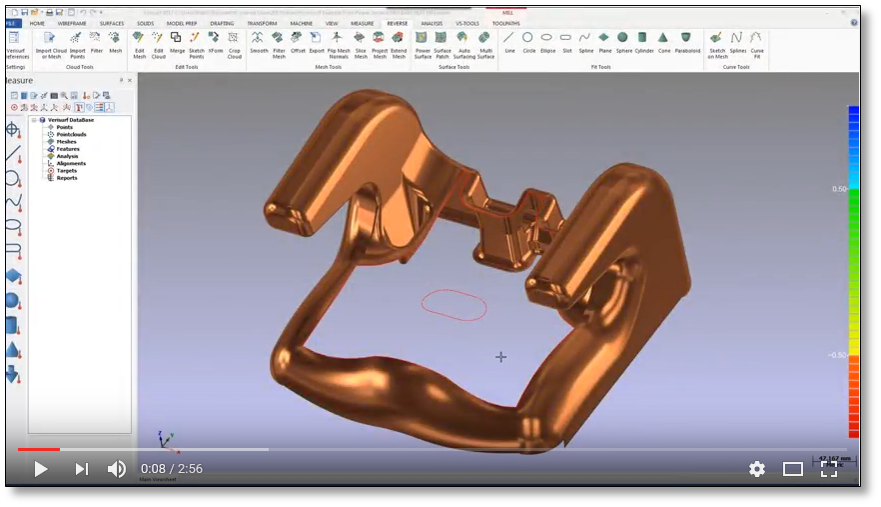
Task: Open the Edit Mesh tool
Action: (x=139, y=45)
